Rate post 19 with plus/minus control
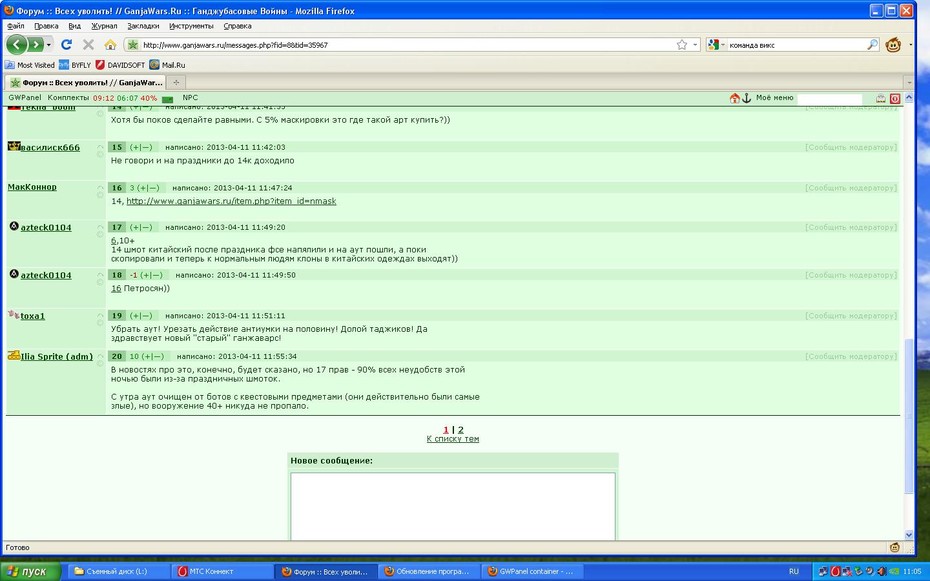Screen dimensions: 930x581 (x=141, y=316)
